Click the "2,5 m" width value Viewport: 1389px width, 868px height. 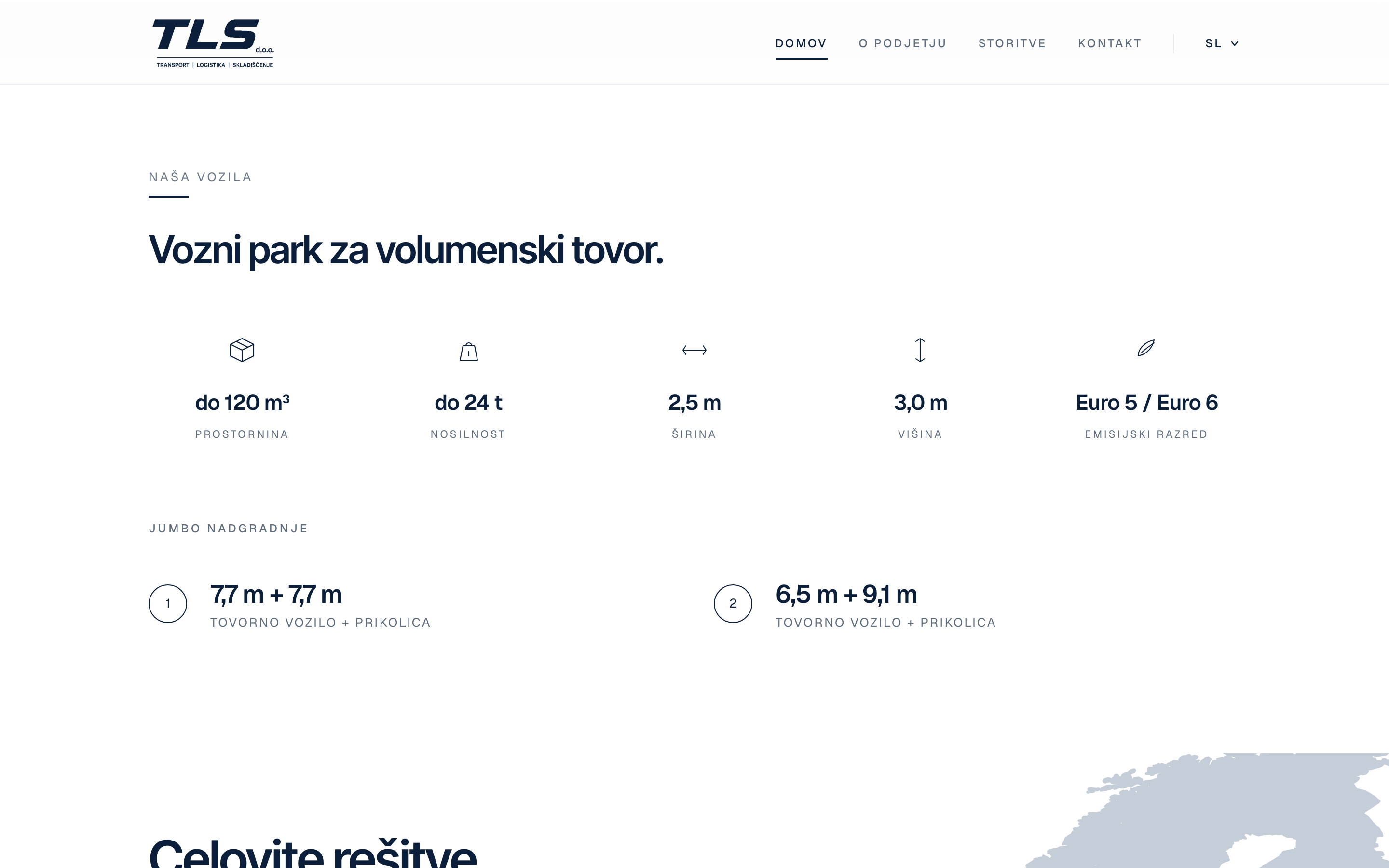pyautogui.click(x=694, y=403)
